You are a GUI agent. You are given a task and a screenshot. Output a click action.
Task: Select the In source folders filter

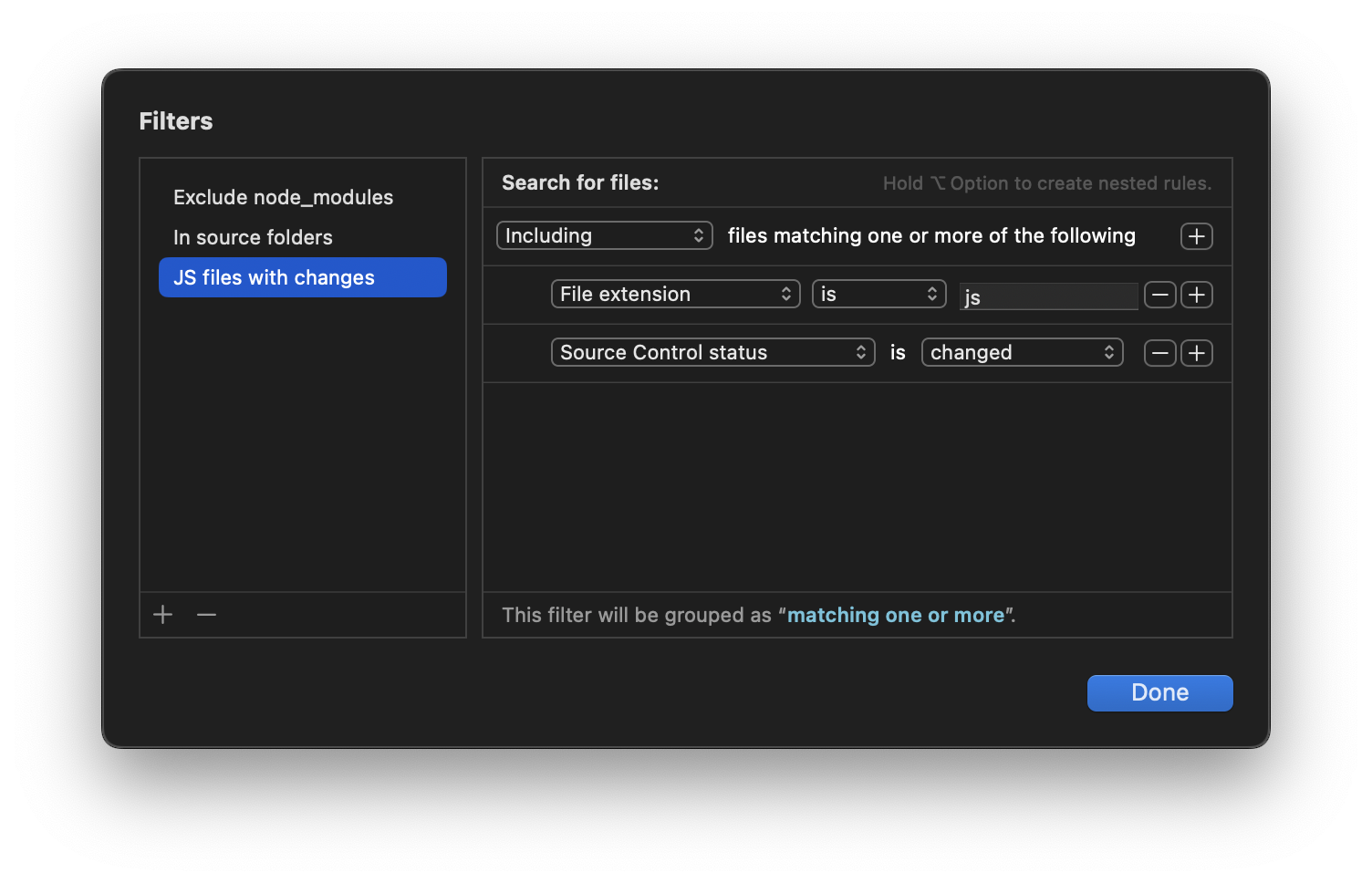coord(303,237)
